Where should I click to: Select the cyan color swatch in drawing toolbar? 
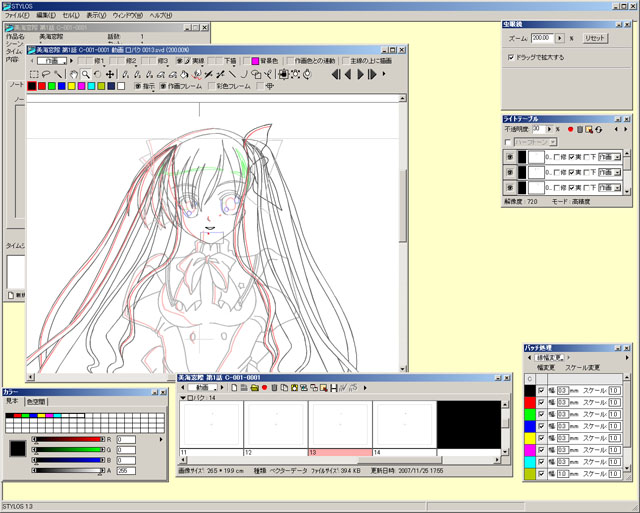tap(91, 86)
